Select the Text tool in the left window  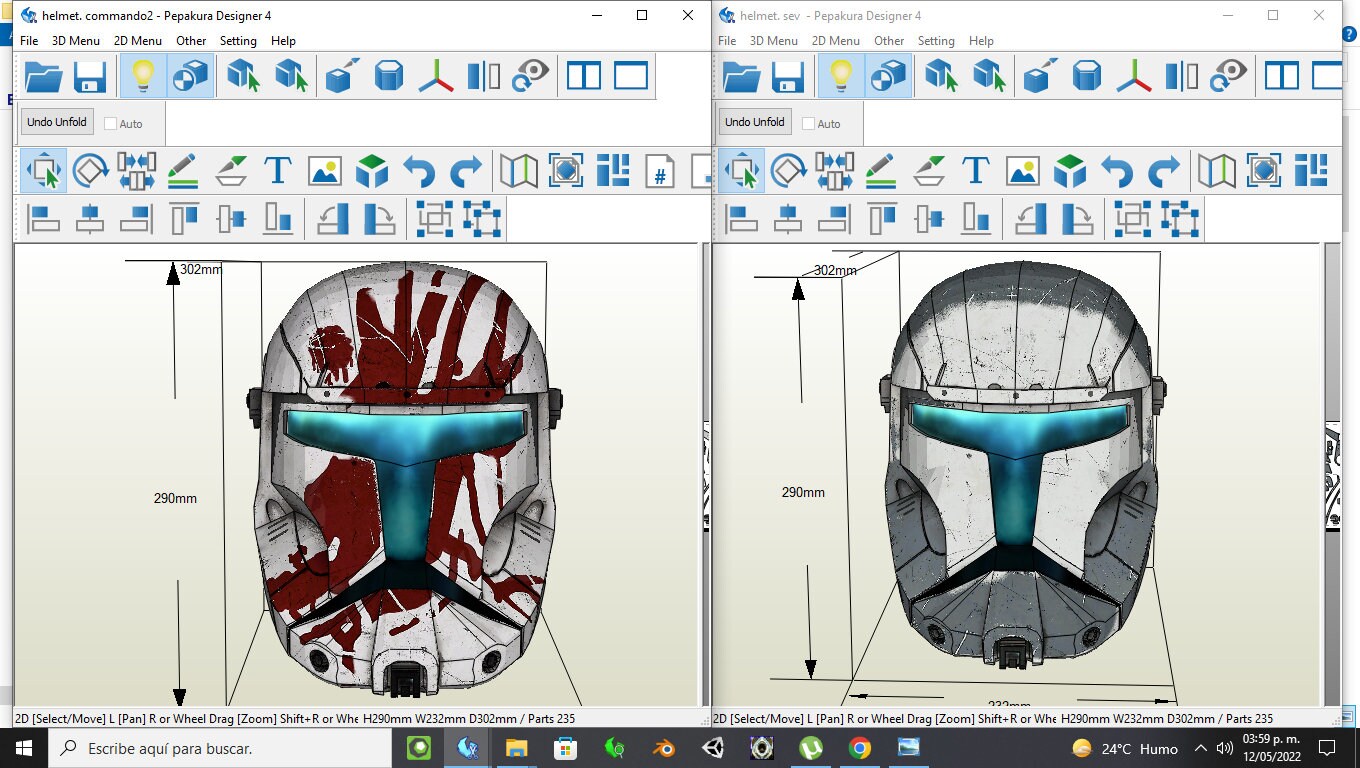tap(277, 170)
